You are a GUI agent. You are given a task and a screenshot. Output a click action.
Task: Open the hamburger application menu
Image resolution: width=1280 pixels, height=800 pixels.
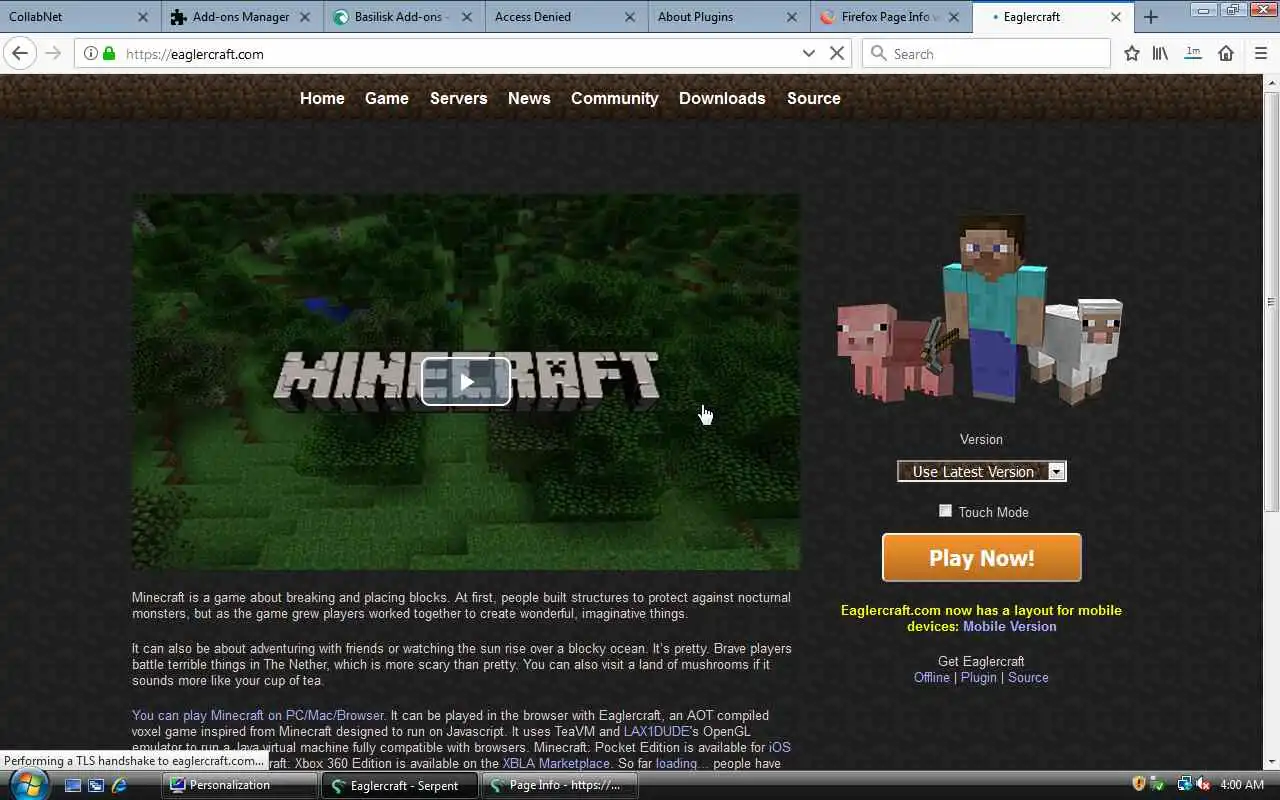(1260, 54)
